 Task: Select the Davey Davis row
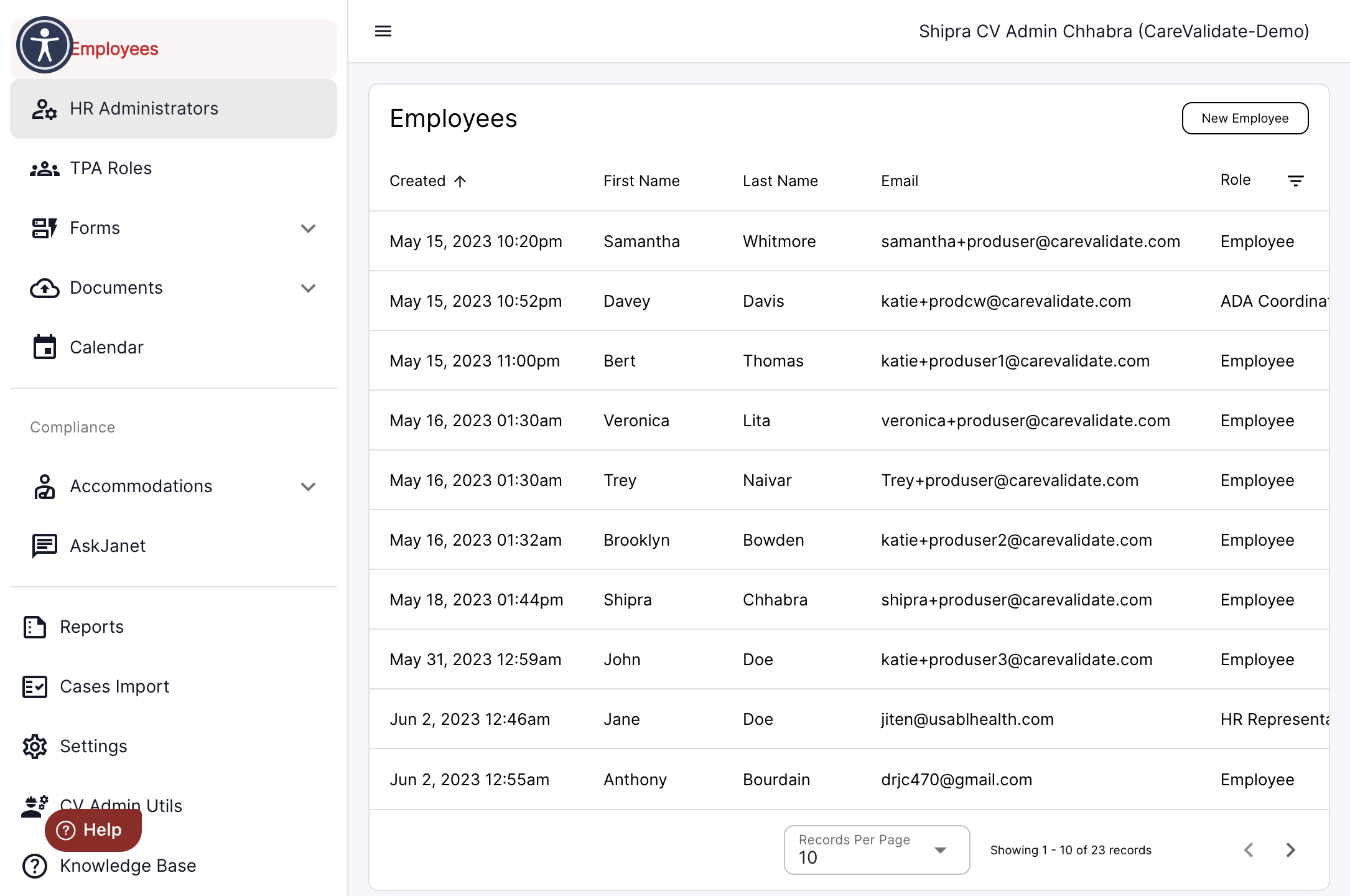click(x=849, y=301)
